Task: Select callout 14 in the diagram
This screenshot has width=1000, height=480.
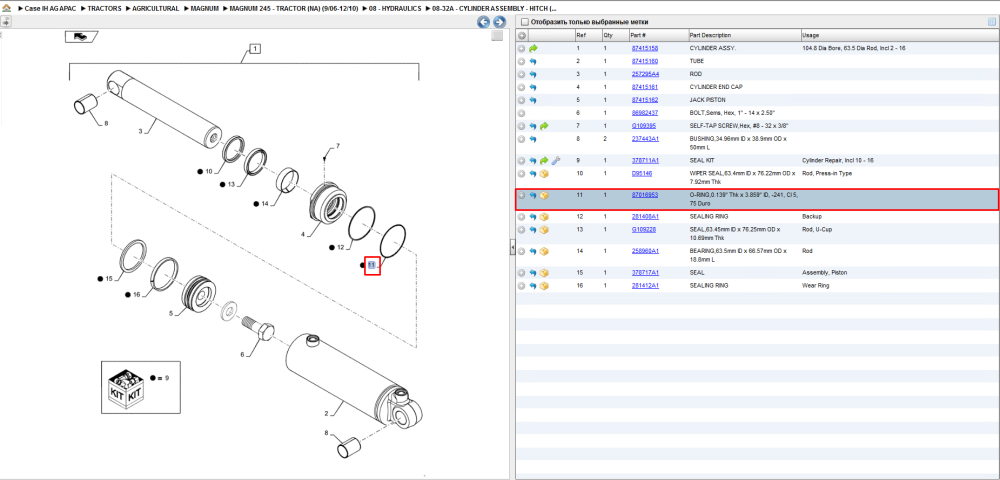Action: tap(264, 204)
